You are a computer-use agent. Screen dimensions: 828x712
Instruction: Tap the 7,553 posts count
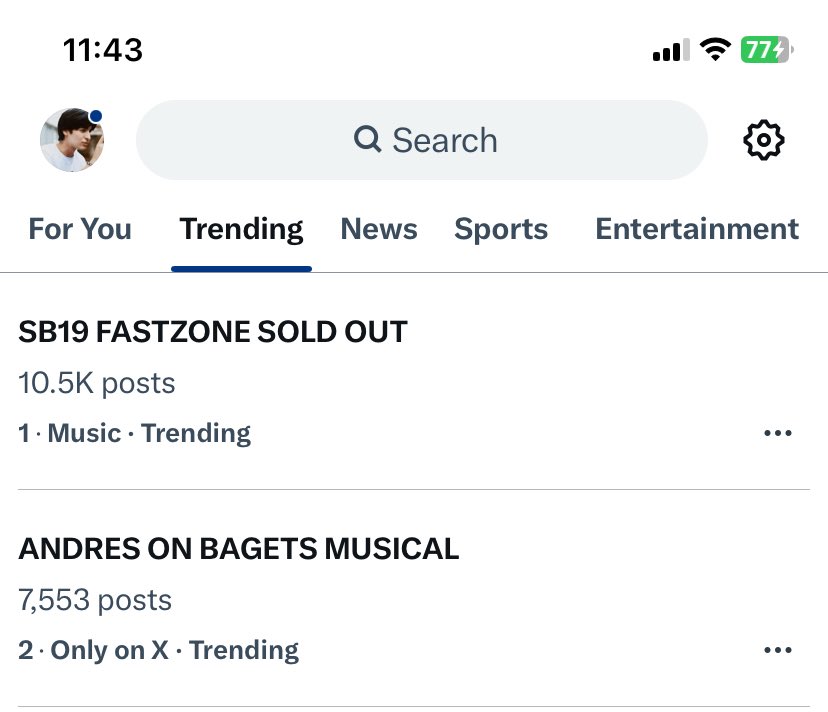point(95,600)
